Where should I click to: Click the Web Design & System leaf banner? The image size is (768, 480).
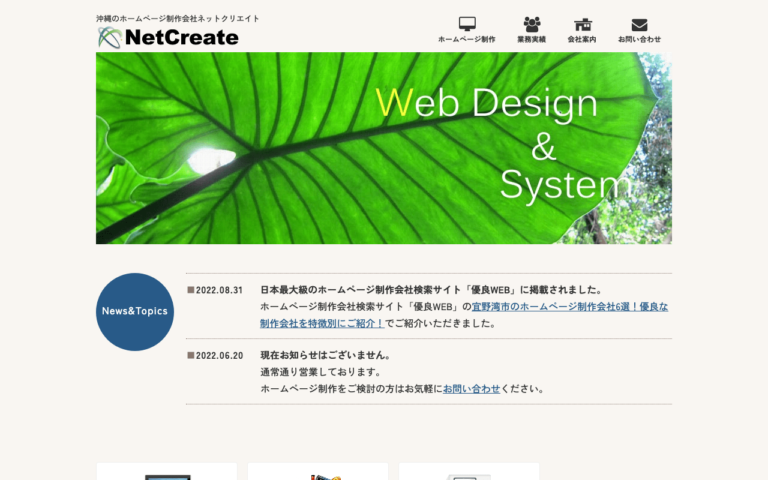(x=384, y=148)
